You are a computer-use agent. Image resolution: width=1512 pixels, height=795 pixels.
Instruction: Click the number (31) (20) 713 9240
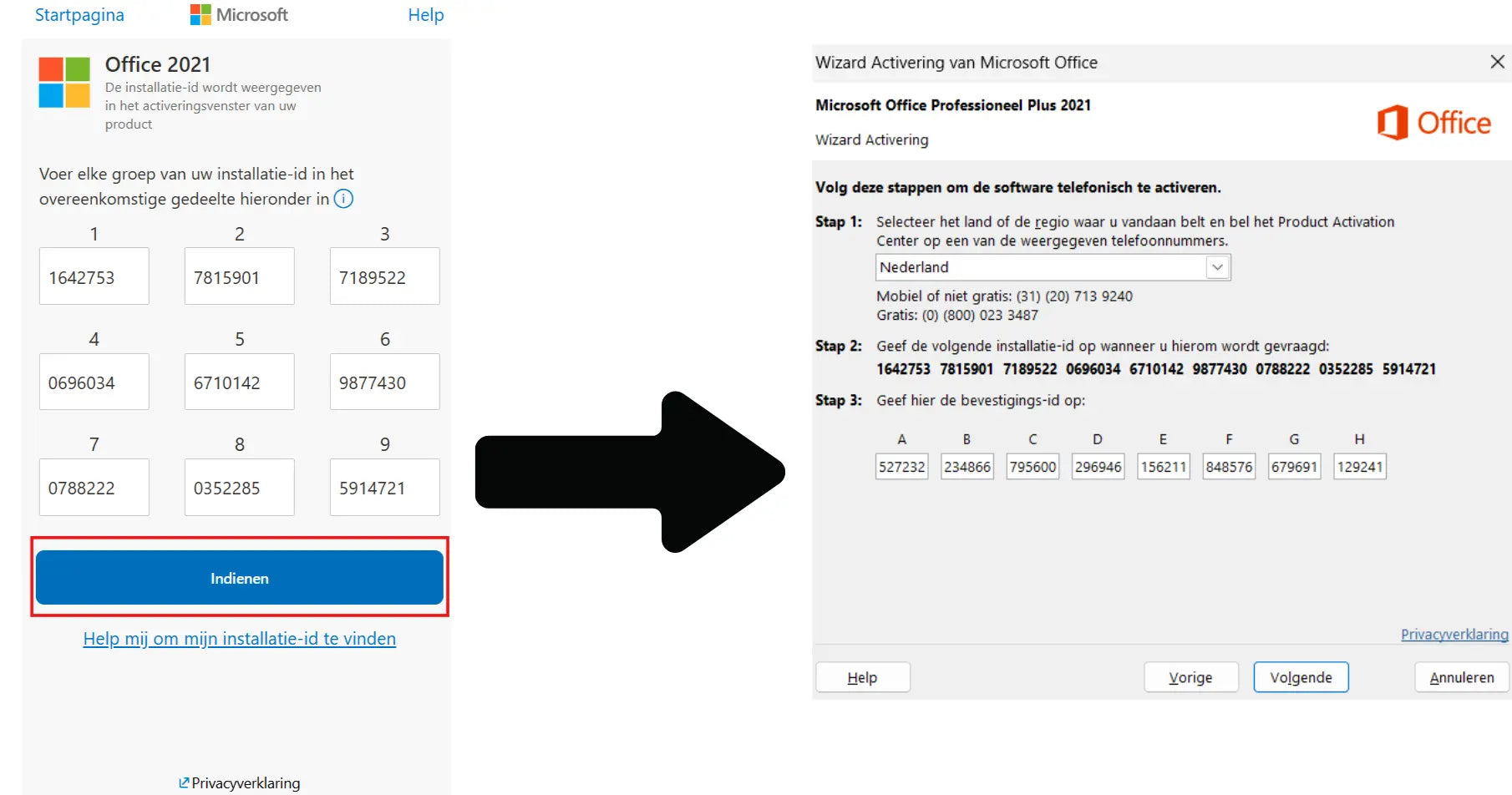1074,296
